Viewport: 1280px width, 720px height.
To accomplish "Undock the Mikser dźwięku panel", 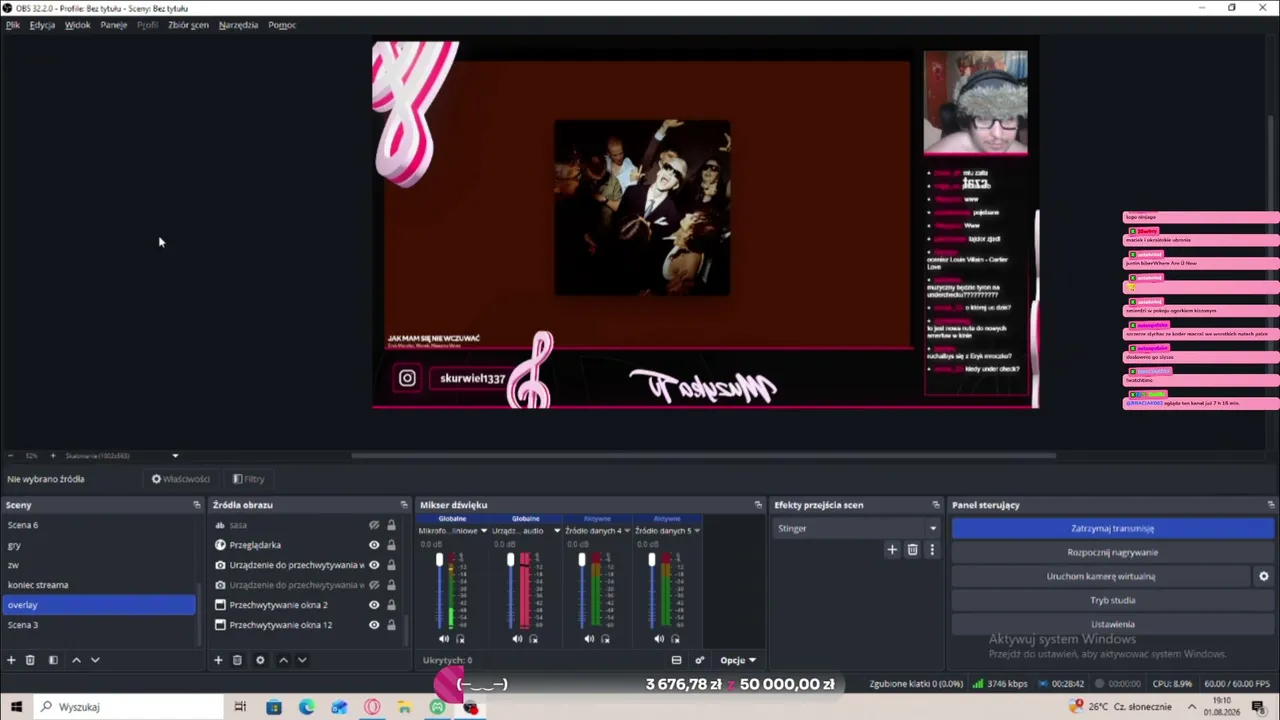I will point(758,505).
